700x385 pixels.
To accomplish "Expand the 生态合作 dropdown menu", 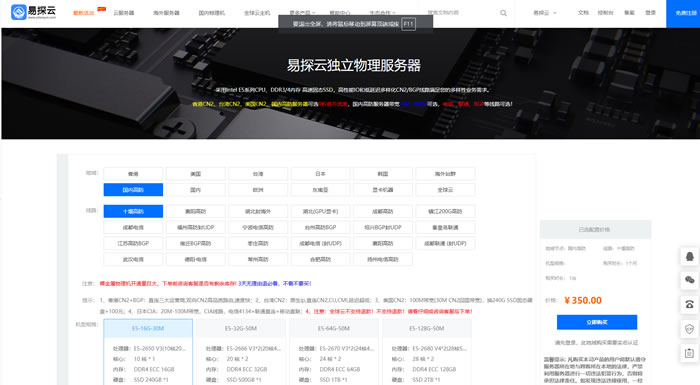I will (x=383, y=13).
